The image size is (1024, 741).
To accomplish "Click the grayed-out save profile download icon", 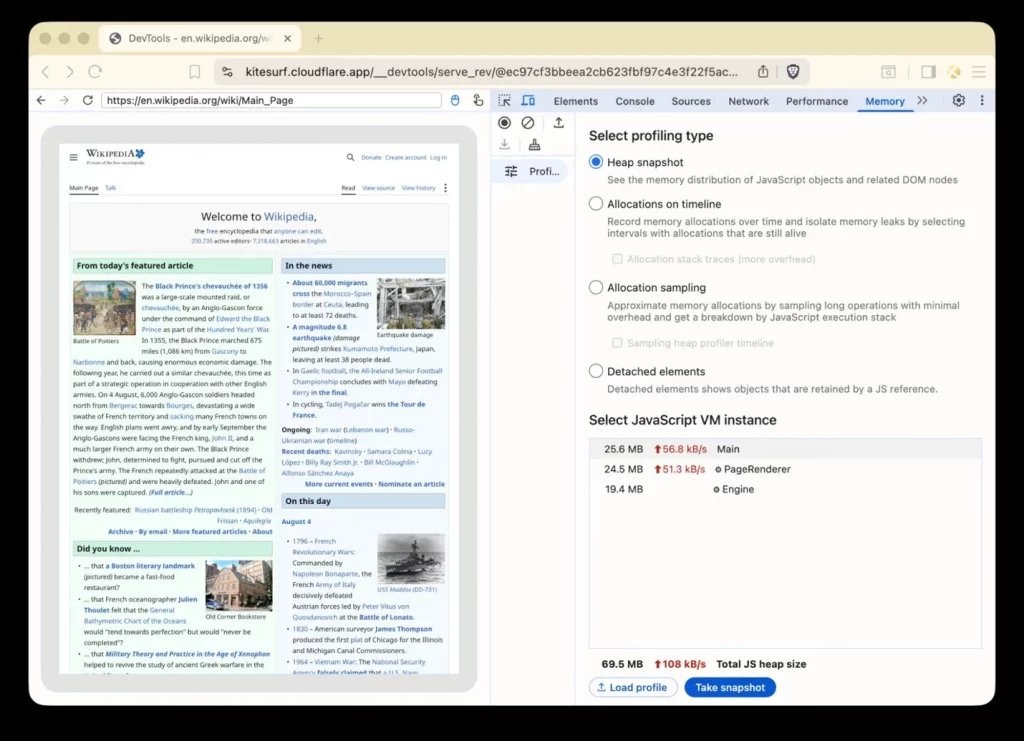I will click(x=504, y=144).
